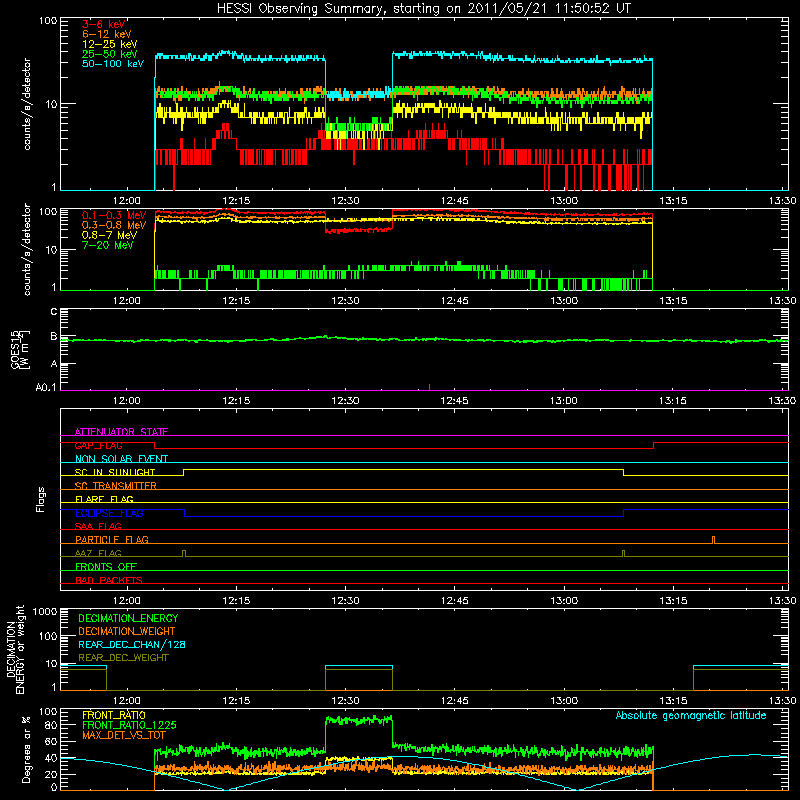The width and height of the screenshot is (800, 800).
Task: Click the orange "6-12 keV" legend label
Action: (107, 34)
